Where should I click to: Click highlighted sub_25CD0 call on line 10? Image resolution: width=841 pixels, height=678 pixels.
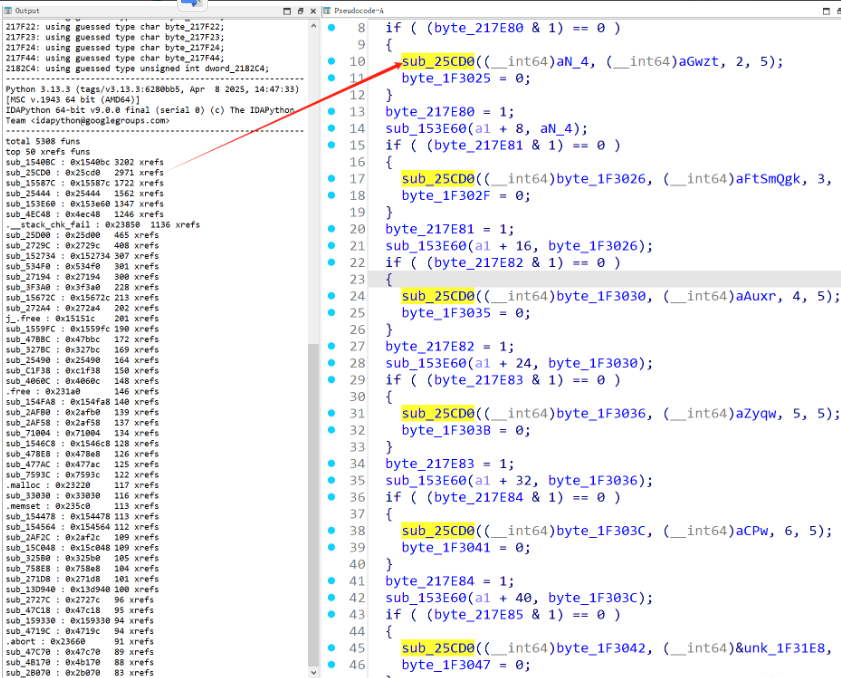[438, 62]
